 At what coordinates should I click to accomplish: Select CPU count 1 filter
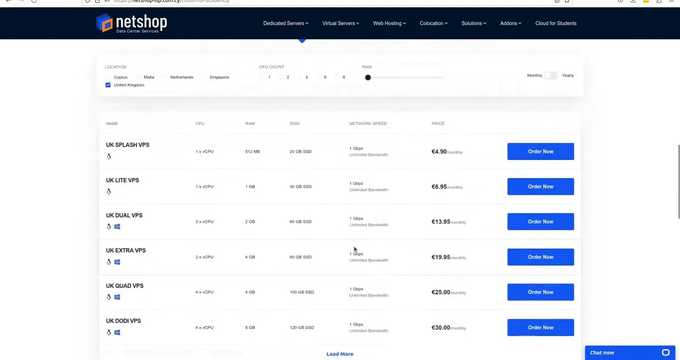(269, 77)
